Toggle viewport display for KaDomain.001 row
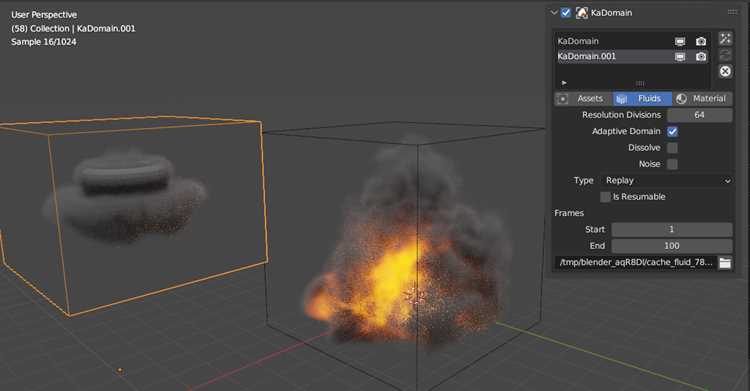750x391 pixels. click(680, 57)
